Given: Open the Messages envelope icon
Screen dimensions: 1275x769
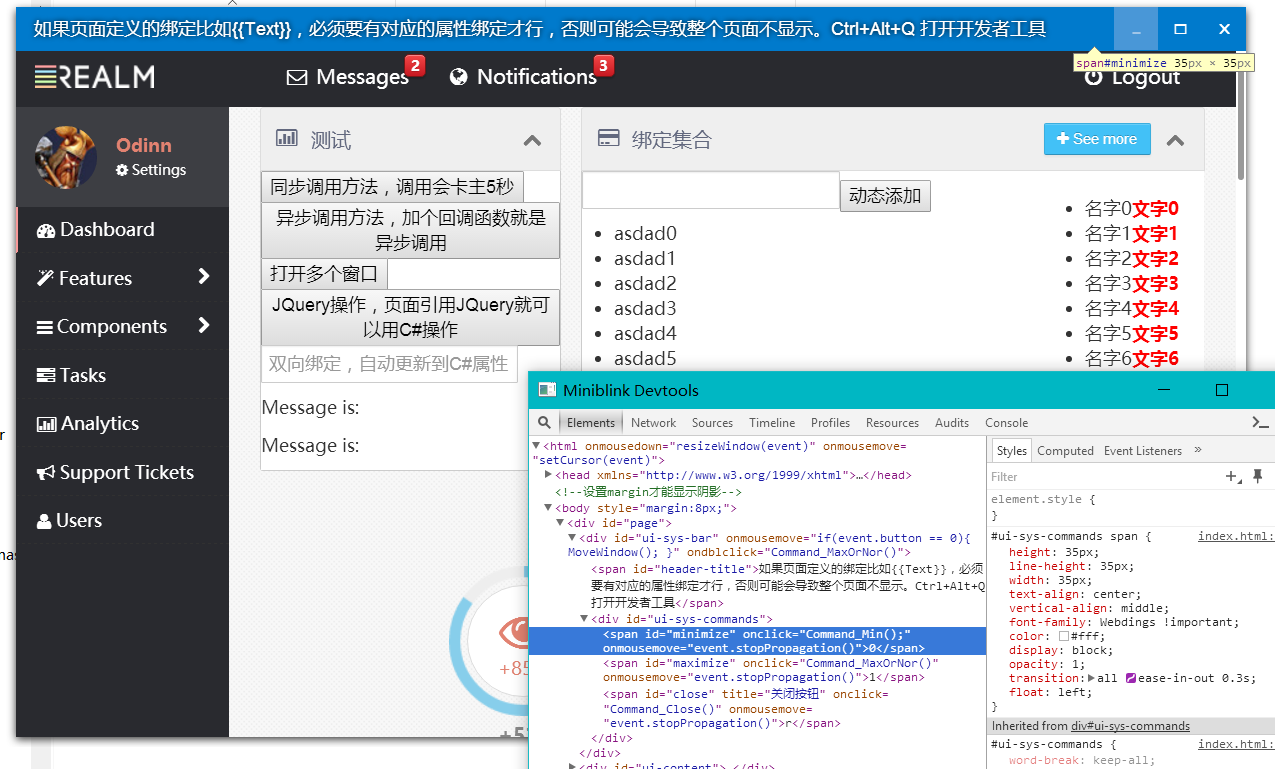Looking at the screenshot, I should (297, 77).
